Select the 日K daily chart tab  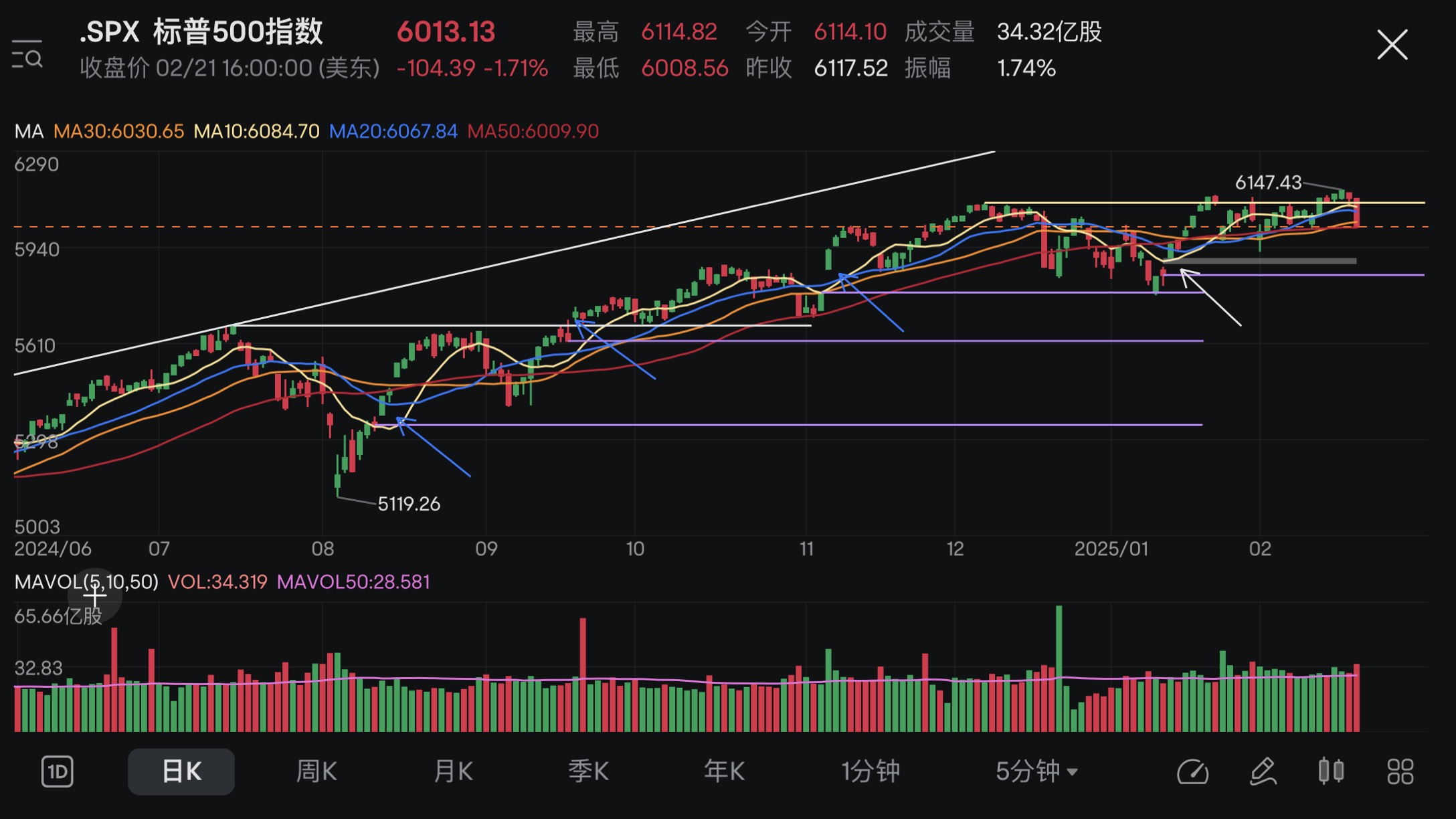(181, 771)
